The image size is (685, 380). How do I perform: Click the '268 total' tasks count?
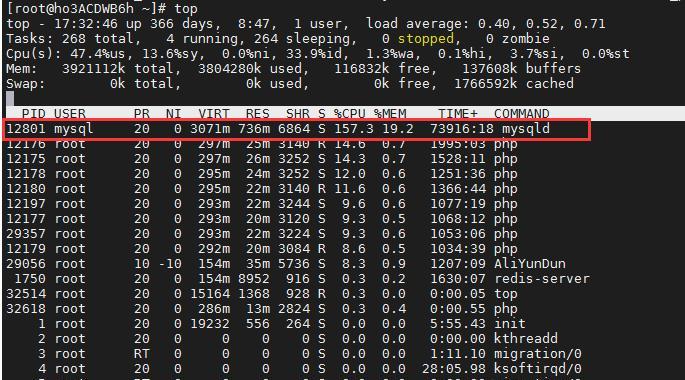(97, 39)
